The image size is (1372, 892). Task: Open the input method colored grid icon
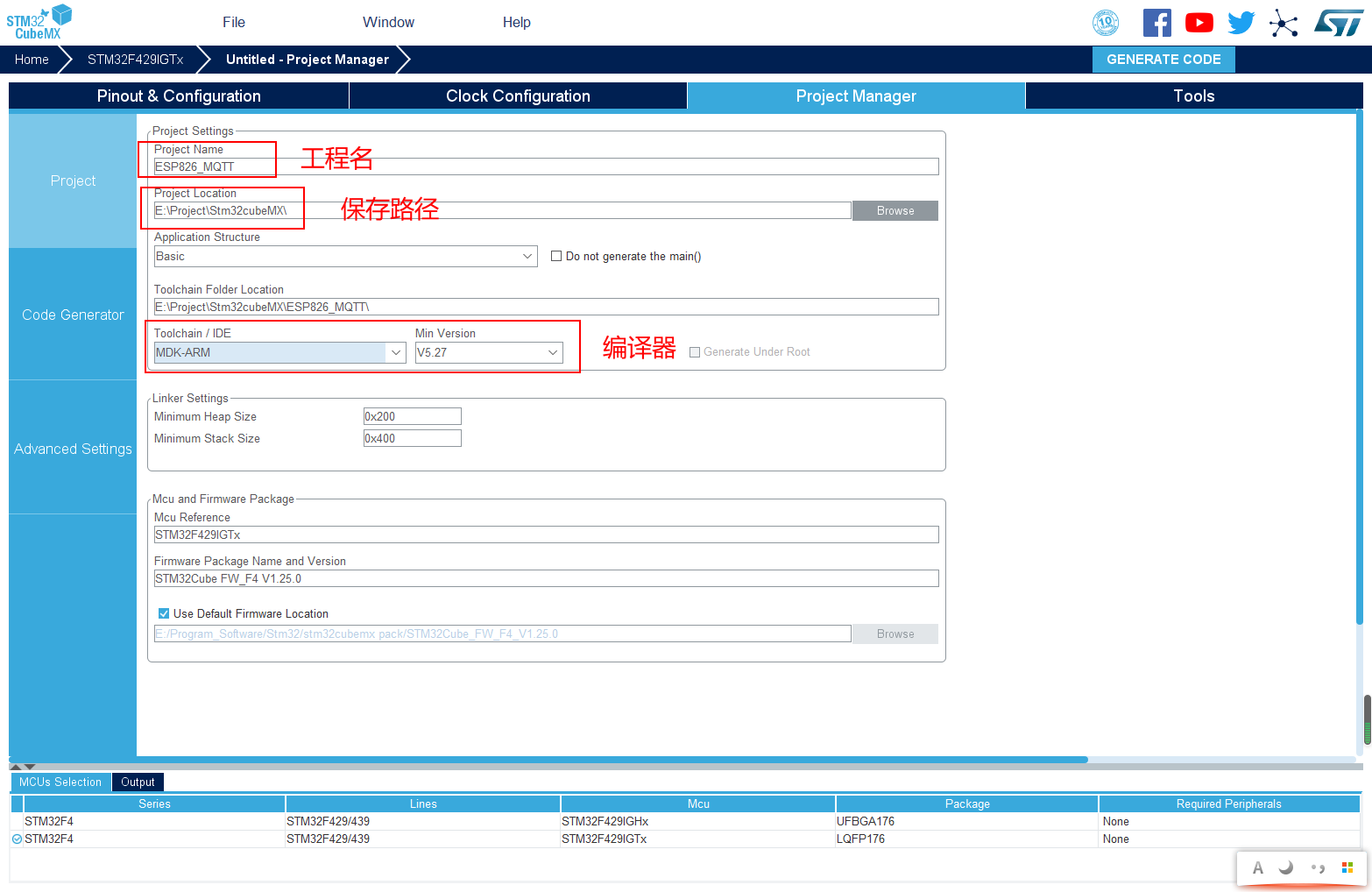click(1347, 867)
